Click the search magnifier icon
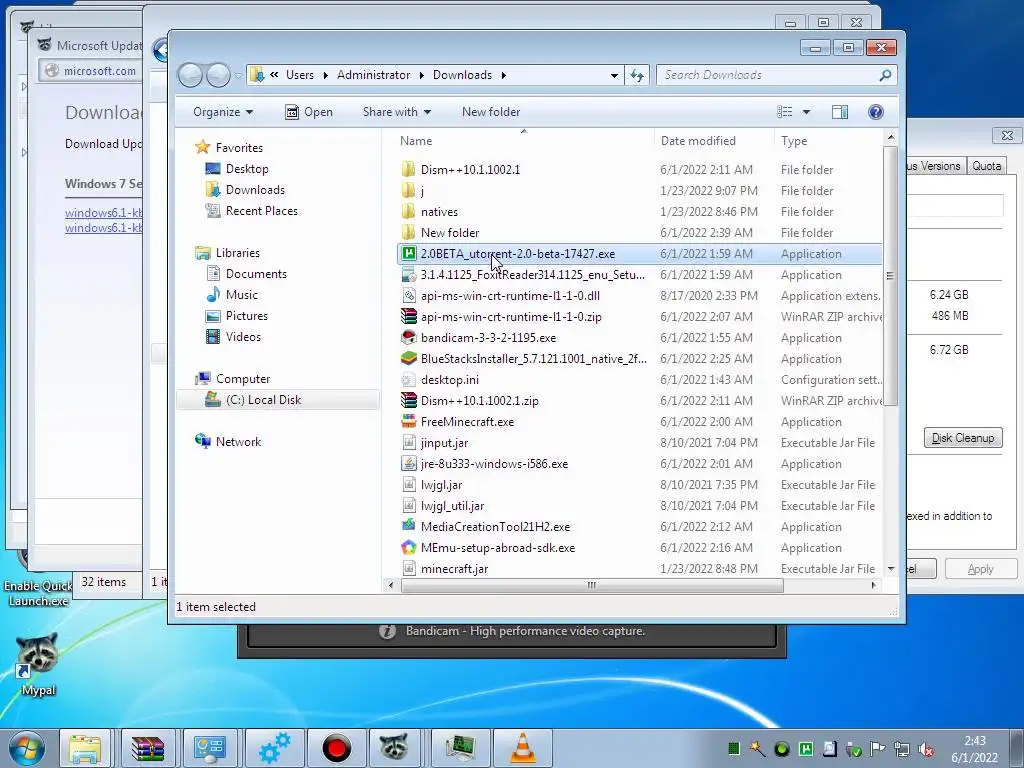1024x768 pixels. [885, 75]
